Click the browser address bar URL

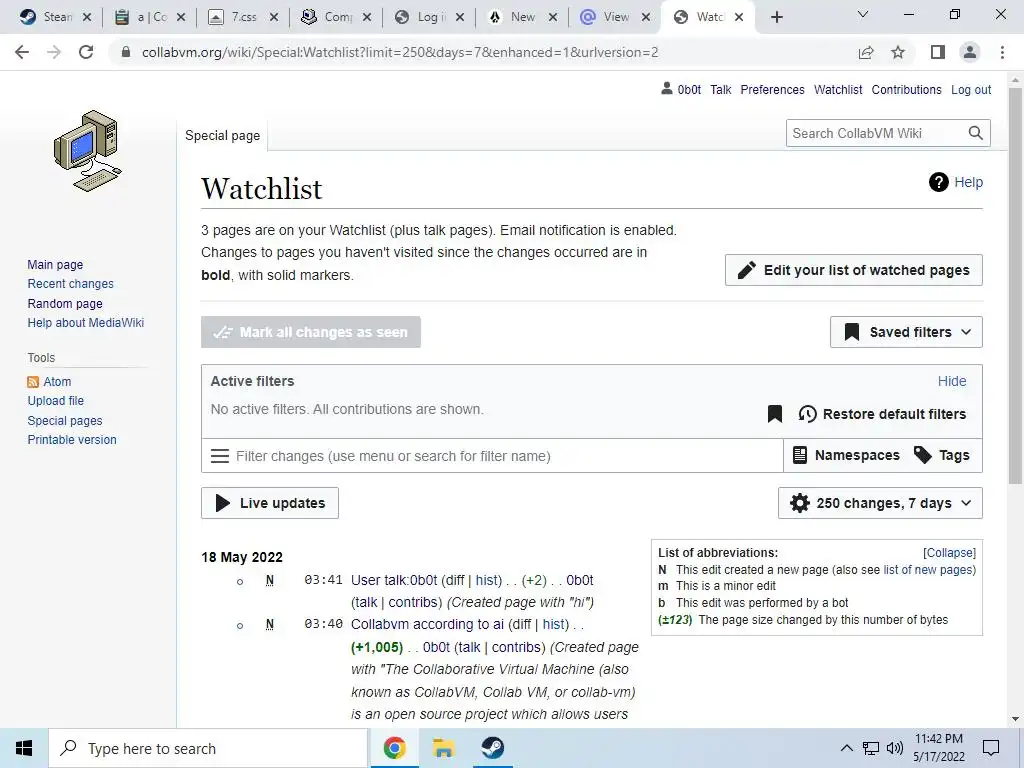[x=400, y=52]
